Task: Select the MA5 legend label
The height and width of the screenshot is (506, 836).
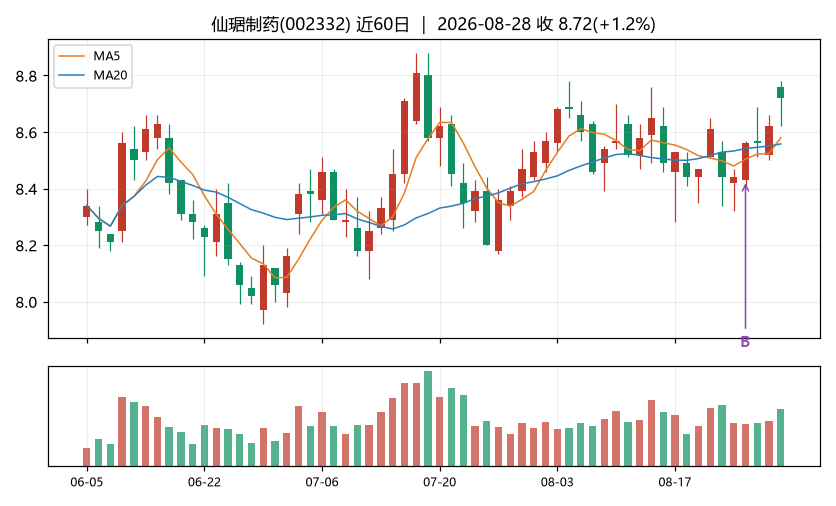Action: pyautogui.click(x=107, y=56)
